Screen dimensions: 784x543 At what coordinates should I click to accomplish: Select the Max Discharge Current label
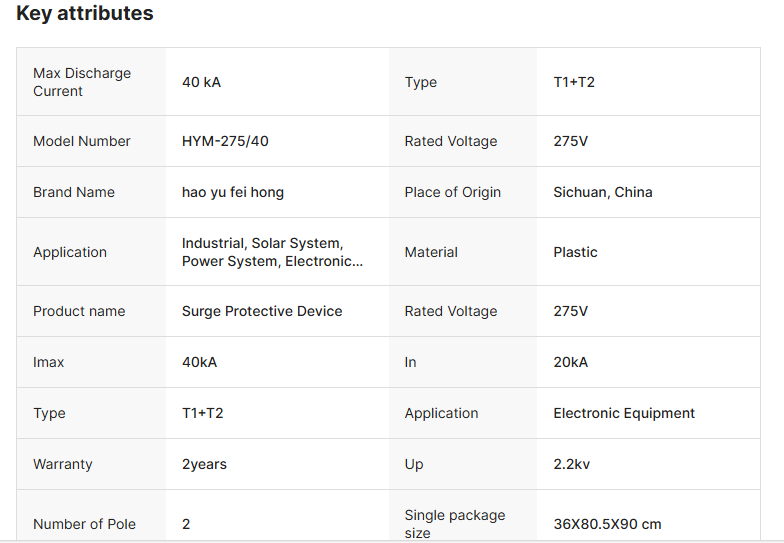(82, 82)
